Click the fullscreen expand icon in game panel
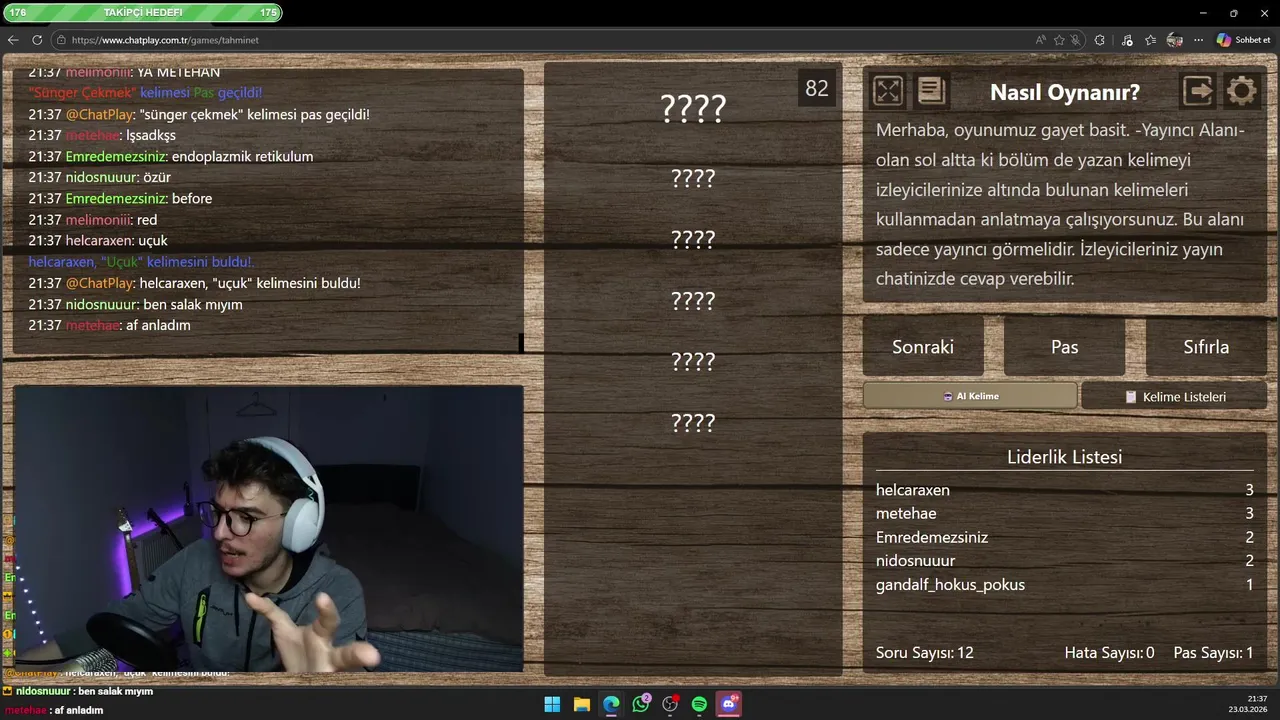Viewport: 1280px width, 720px height. click(888, 91)
